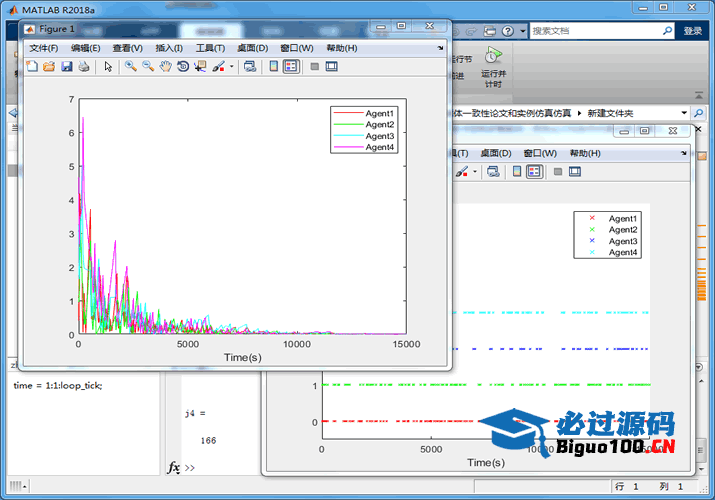Expand current folder path dropdown arrow
Screen dimensions: 715x500
click(684, 113)
